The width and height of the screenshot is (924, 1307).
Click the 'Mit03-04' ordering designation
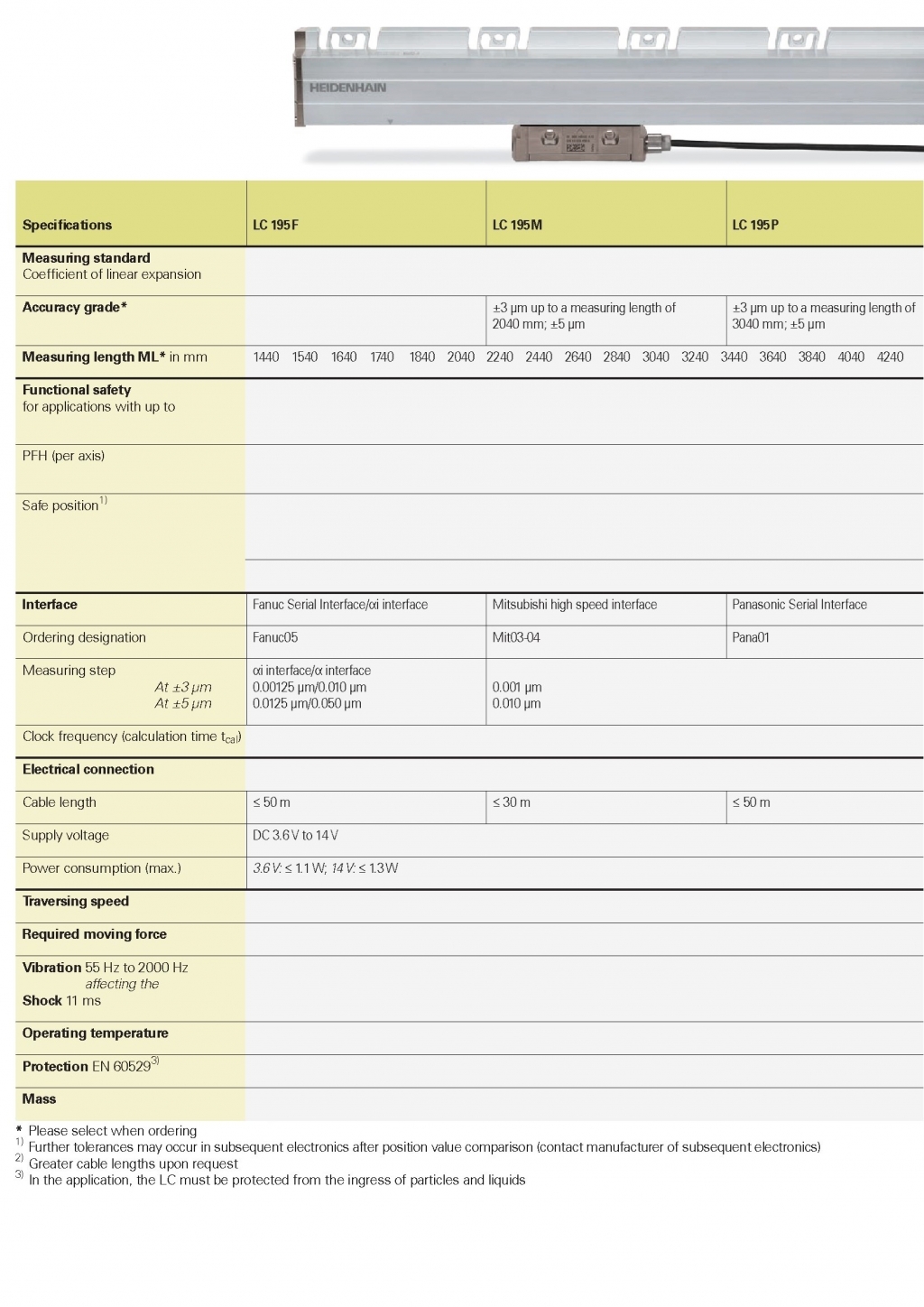point(516,637)
